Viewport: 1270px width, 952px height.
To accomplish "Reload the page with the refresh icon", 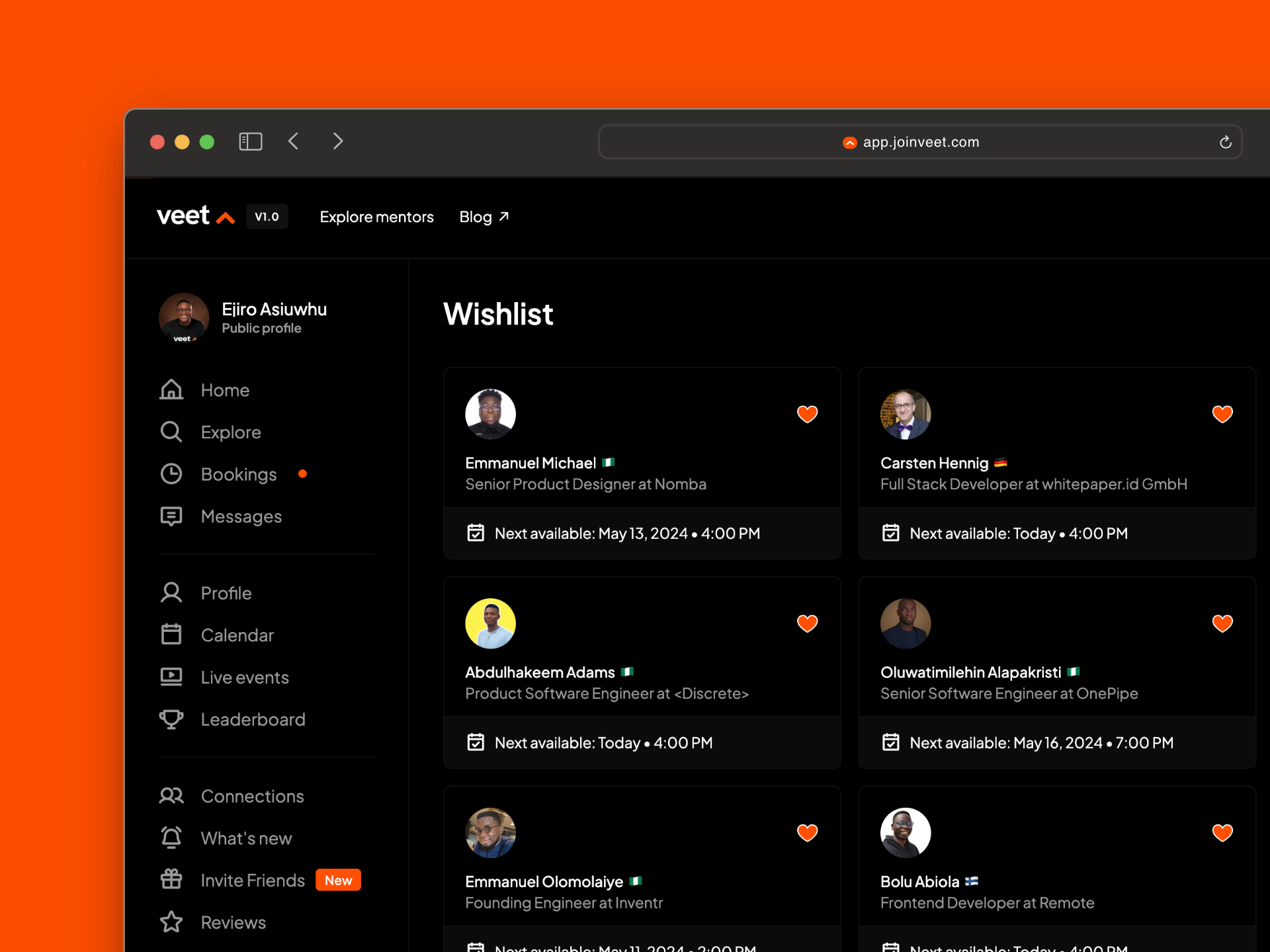I will point(1225,142).
